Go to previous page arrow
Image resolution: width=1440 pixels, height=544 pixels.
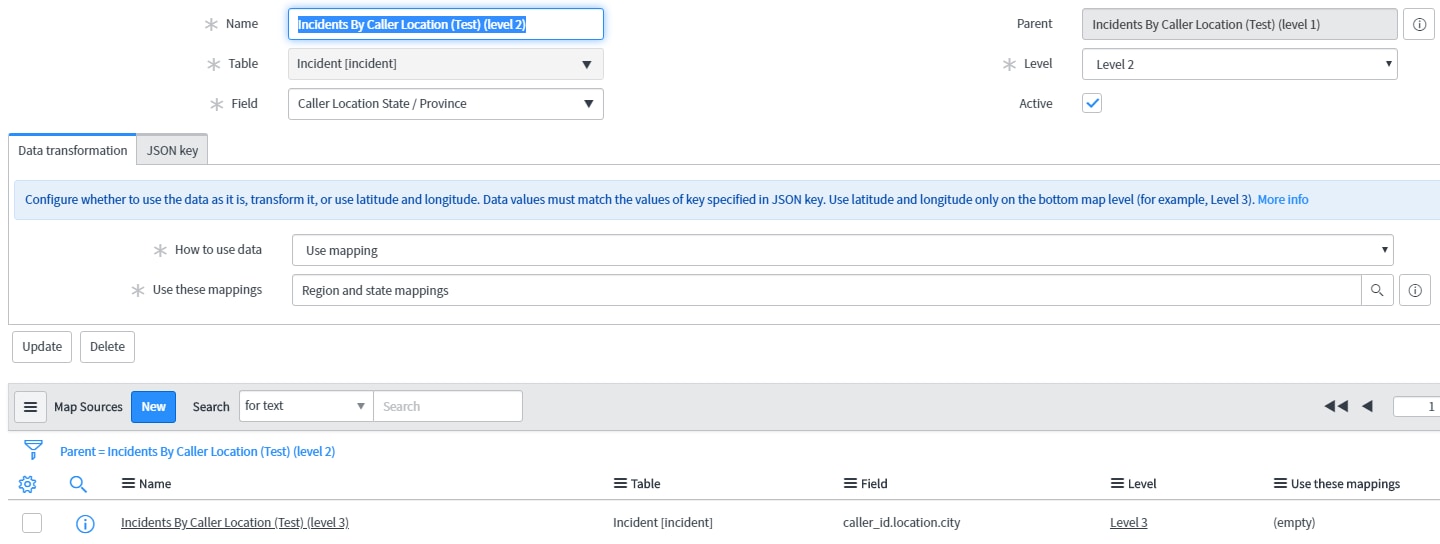coord(1367,406)
